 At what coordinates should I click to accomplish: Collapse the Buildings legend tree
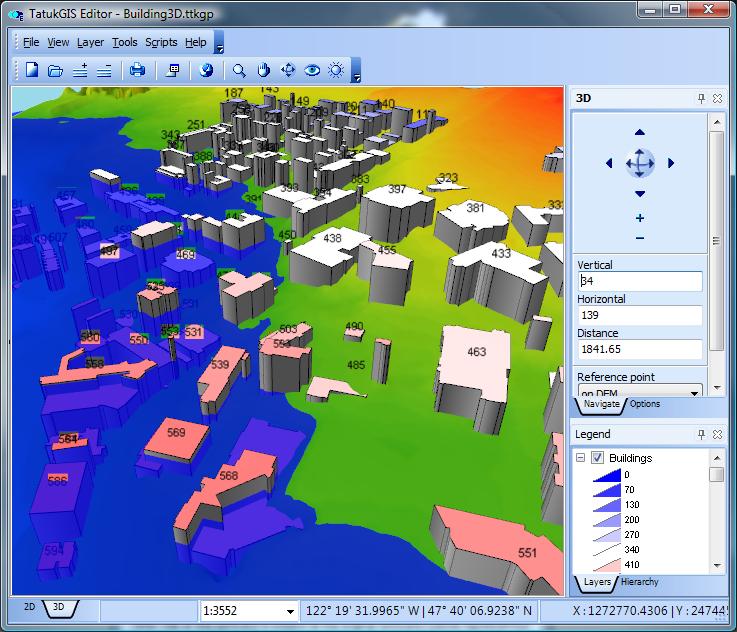tap(581, 458)
